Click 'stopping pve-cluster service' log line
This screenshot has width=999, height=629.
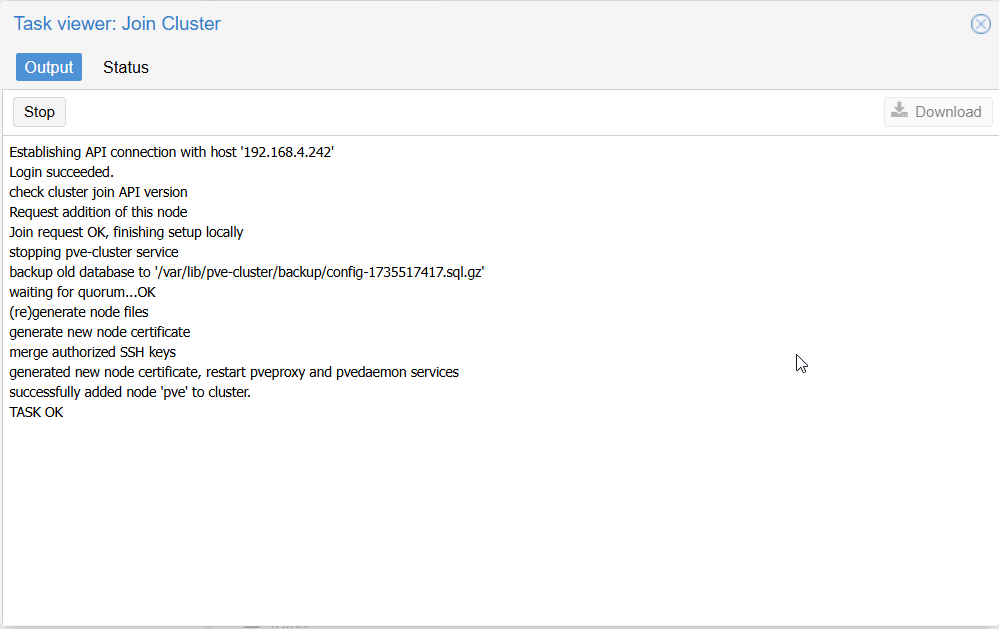click(x=94, y=252)
